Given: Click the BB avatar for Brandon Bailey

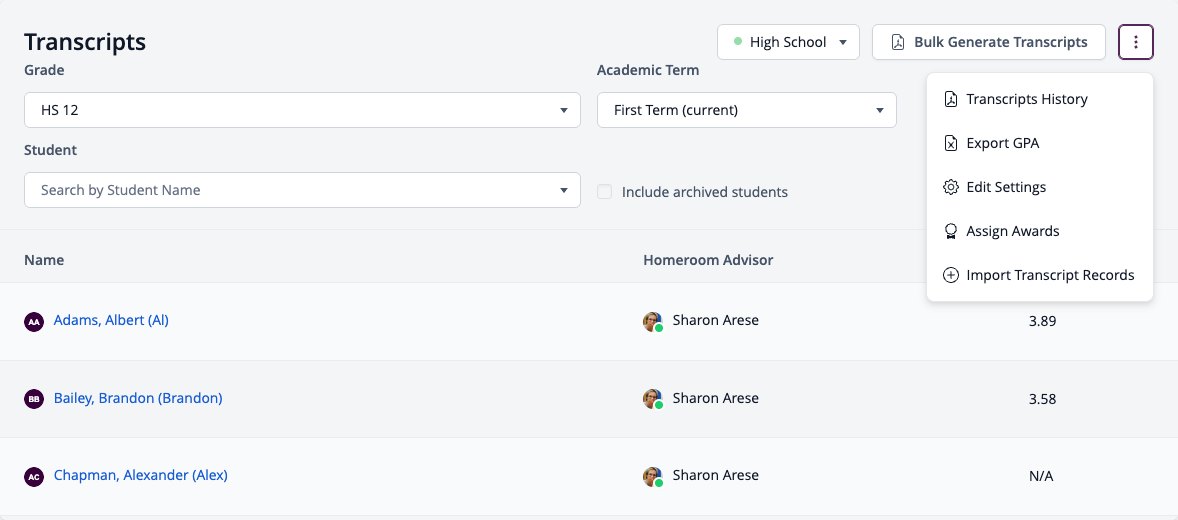Looking at the screenshot, I should pyautogui.click(x=34, y=399).
